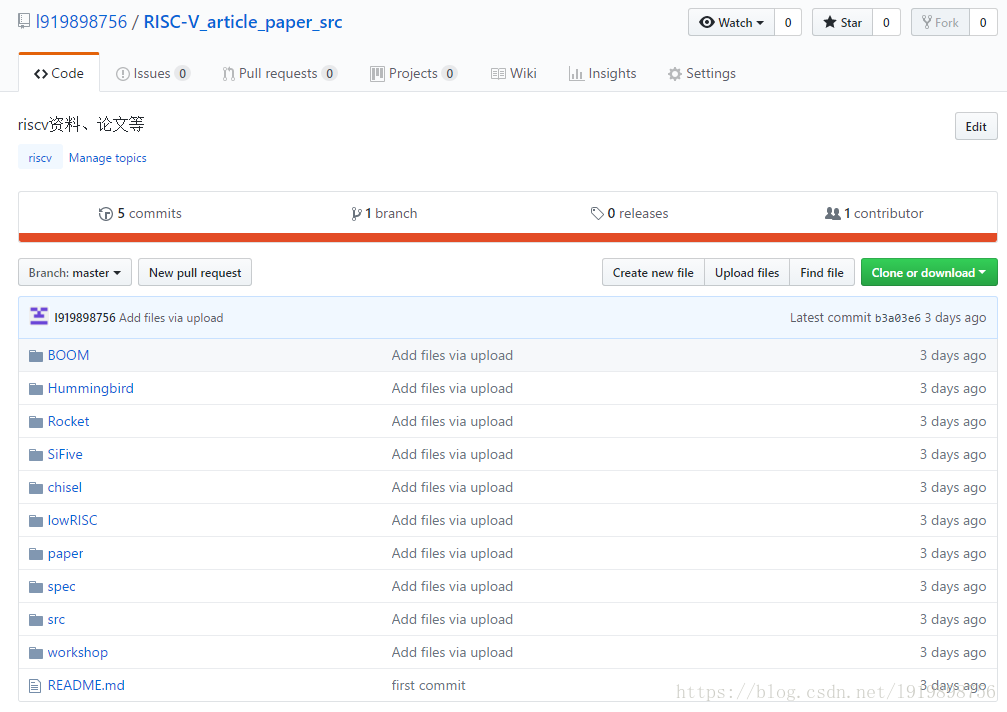The image size is (1007, 712).
Task: Click the language color bar
Action: (x=508, y=238)
